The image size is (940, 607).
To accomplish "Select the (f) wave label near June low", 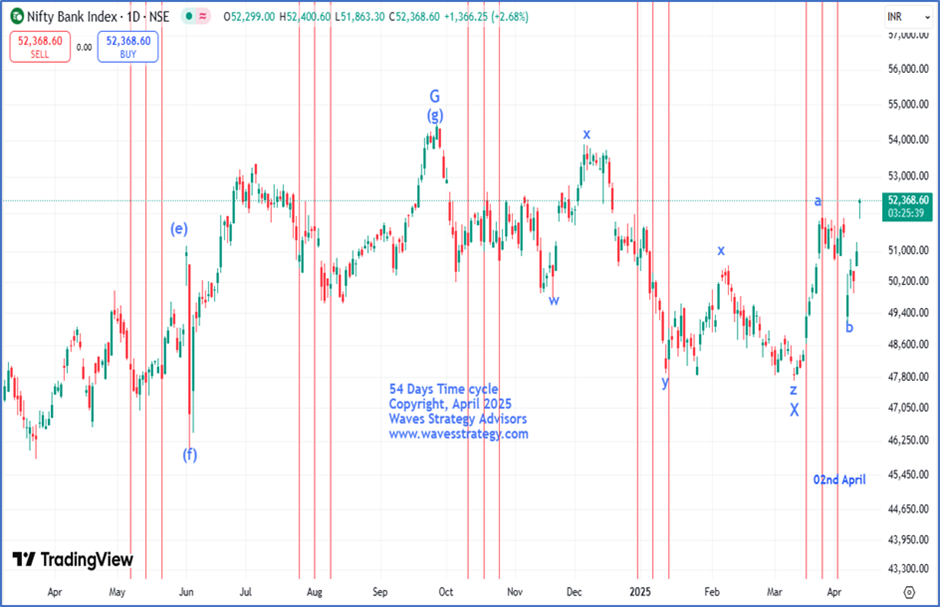I will coord(189,455).
